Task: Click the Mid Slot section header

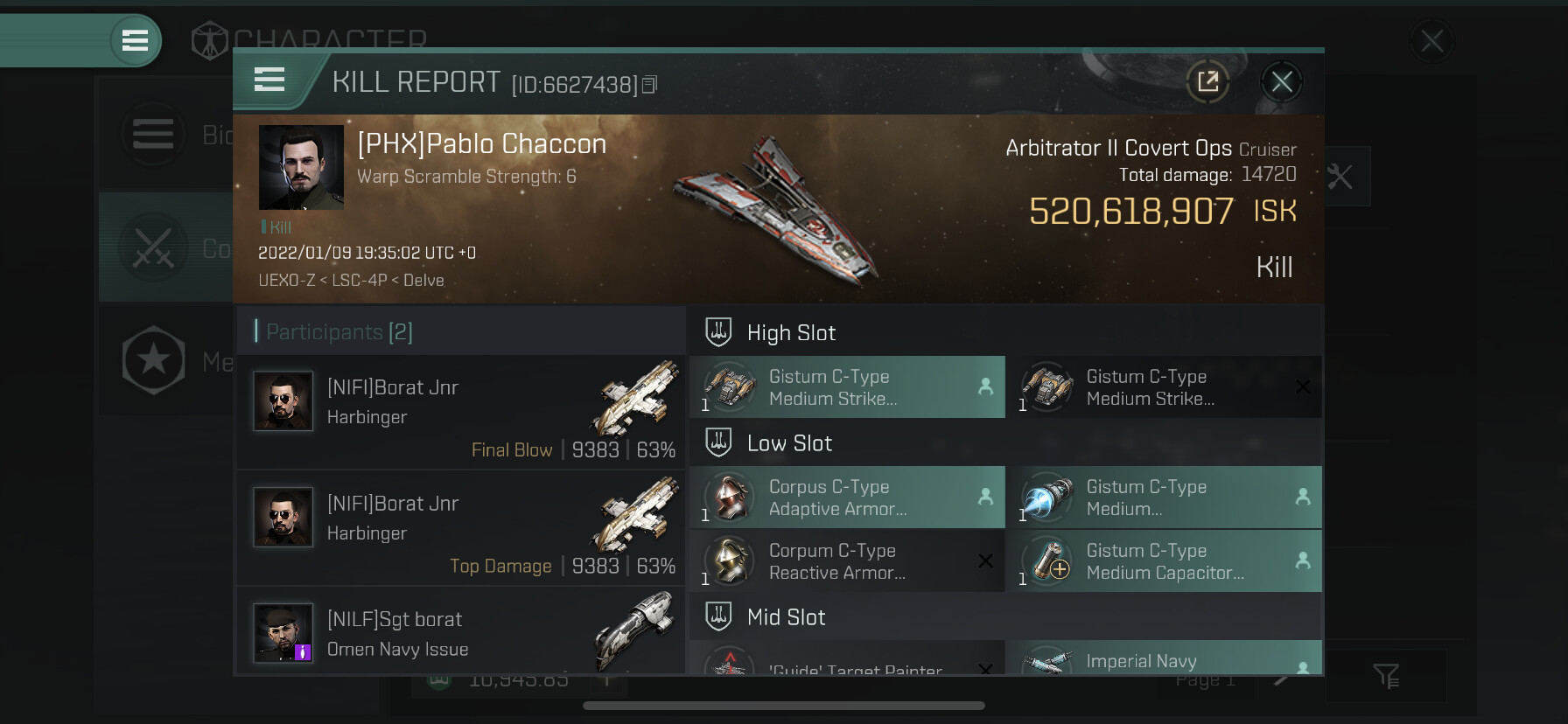Action: coord(786,617)
